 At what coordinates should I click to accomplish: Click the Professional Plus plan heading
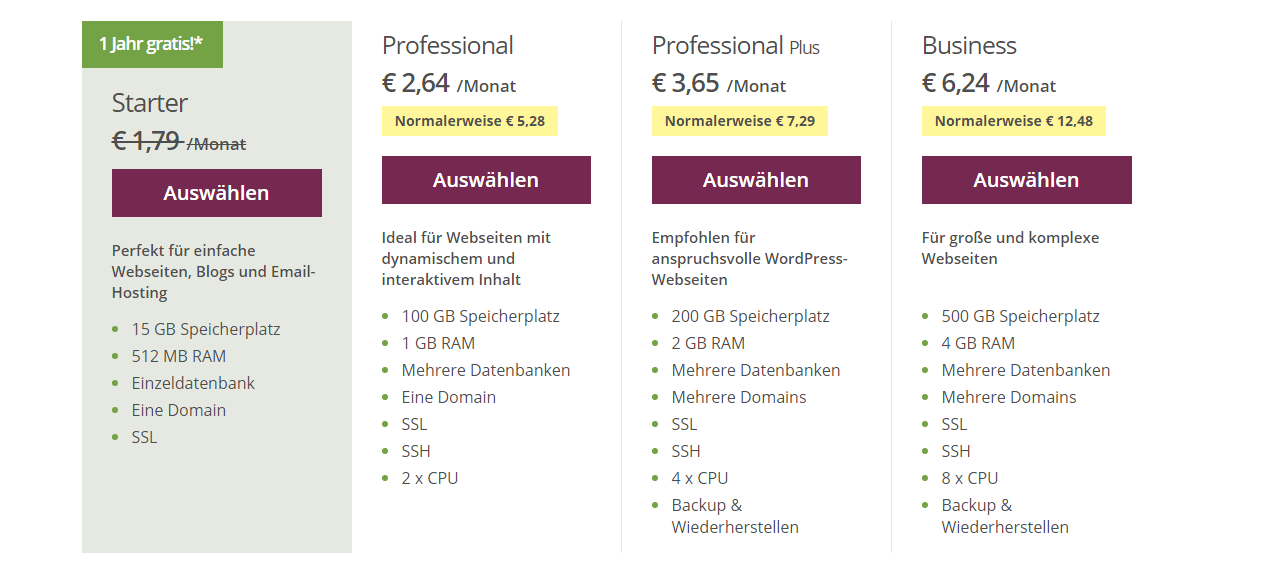click(x=735, y=46)
